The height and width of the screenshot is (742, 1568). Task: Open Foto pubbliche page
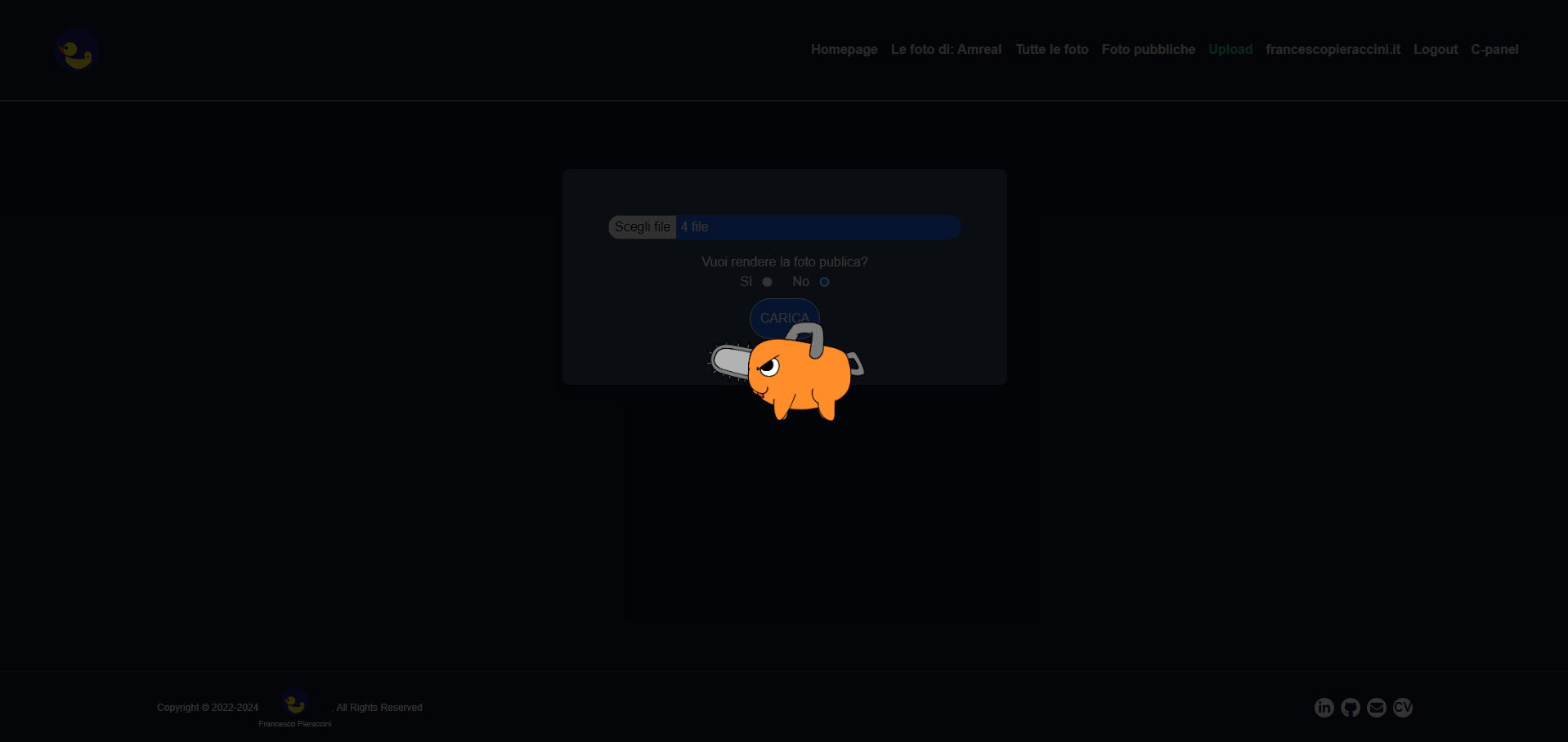click(1149, 49)
